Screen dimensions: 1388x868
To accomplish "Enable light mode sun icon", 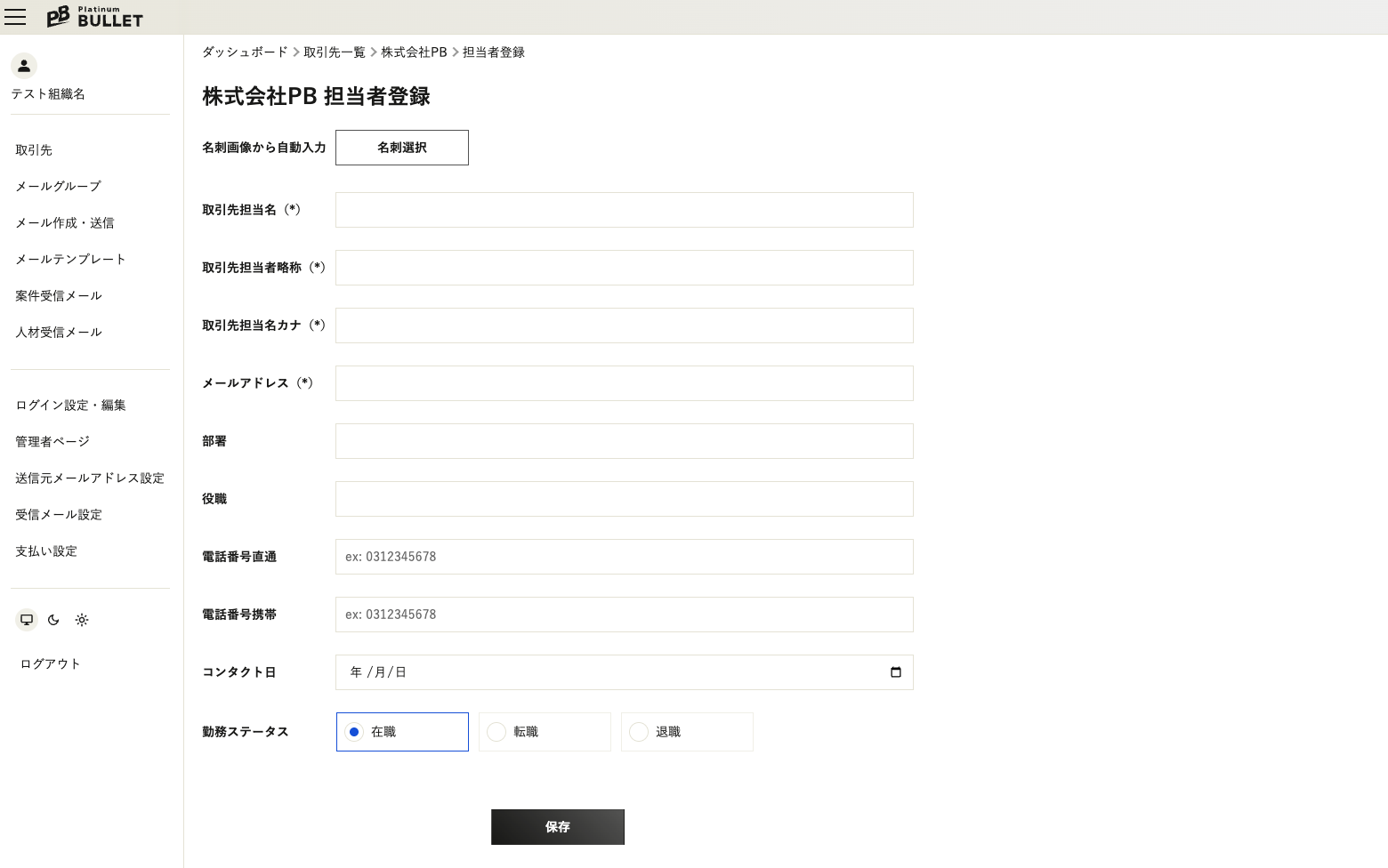I will point(82,620).
